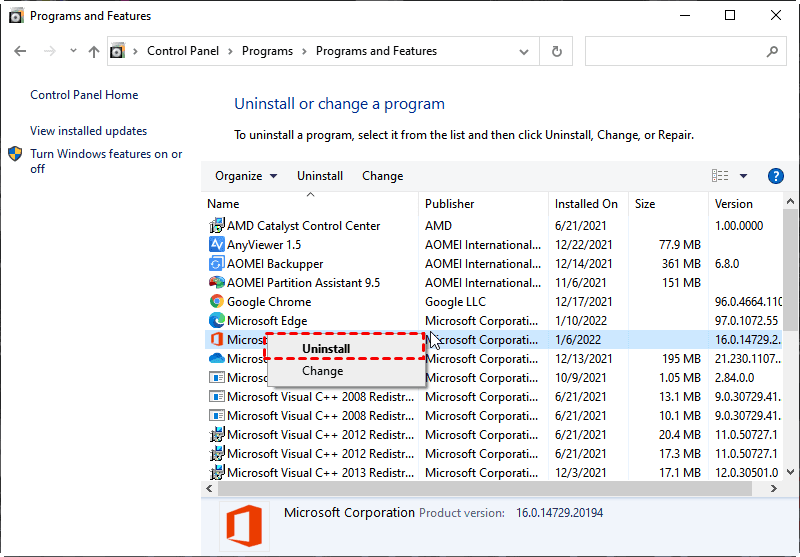Select the AnyViewer 1.5 program icon
Viewport: 800px width, 557px height.
pyautogui.click(x=217, y=245)
